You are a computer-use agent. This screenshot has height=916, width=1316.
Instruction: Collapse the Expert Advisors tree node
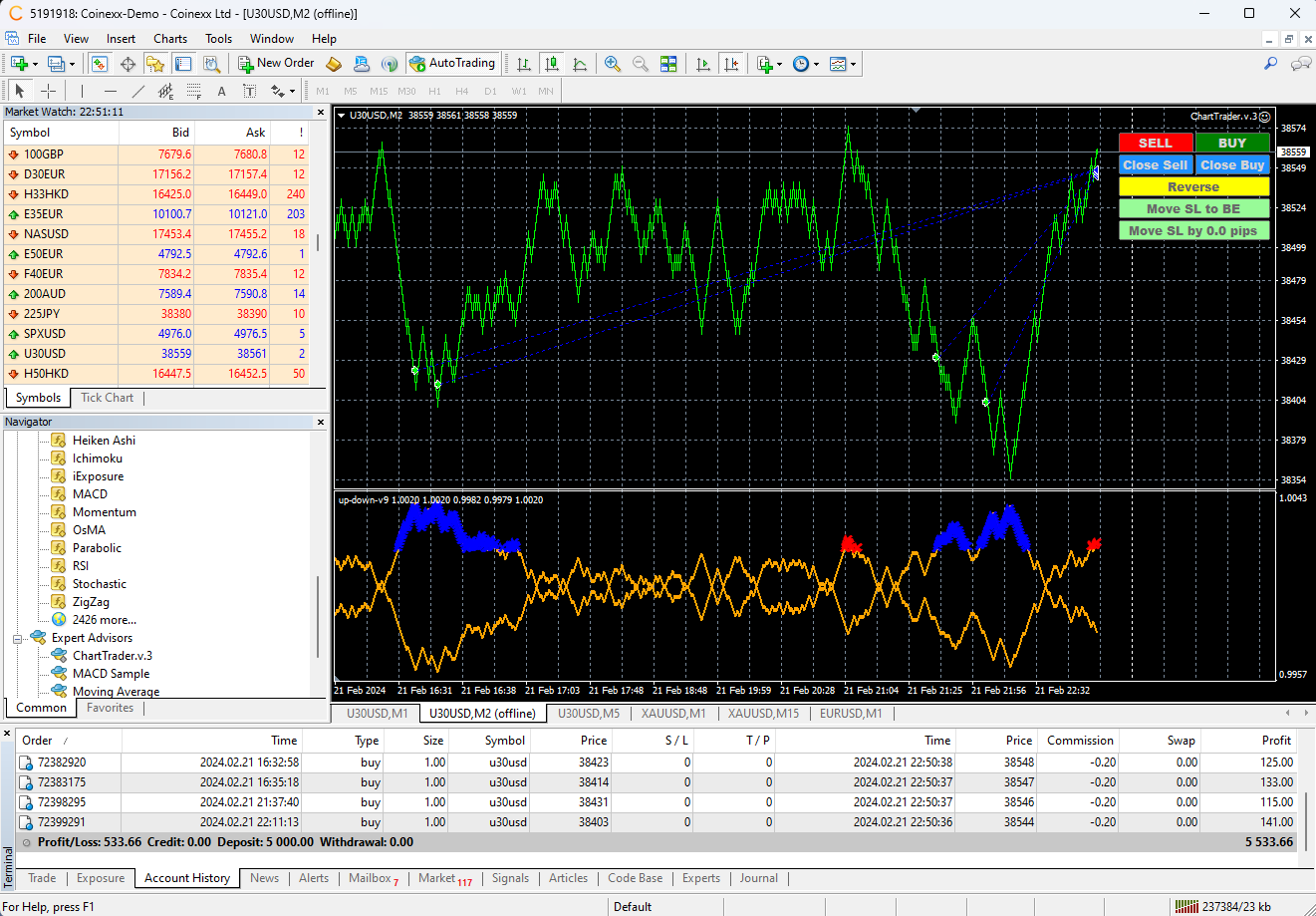pyautogui.click(x=18, y=638)
